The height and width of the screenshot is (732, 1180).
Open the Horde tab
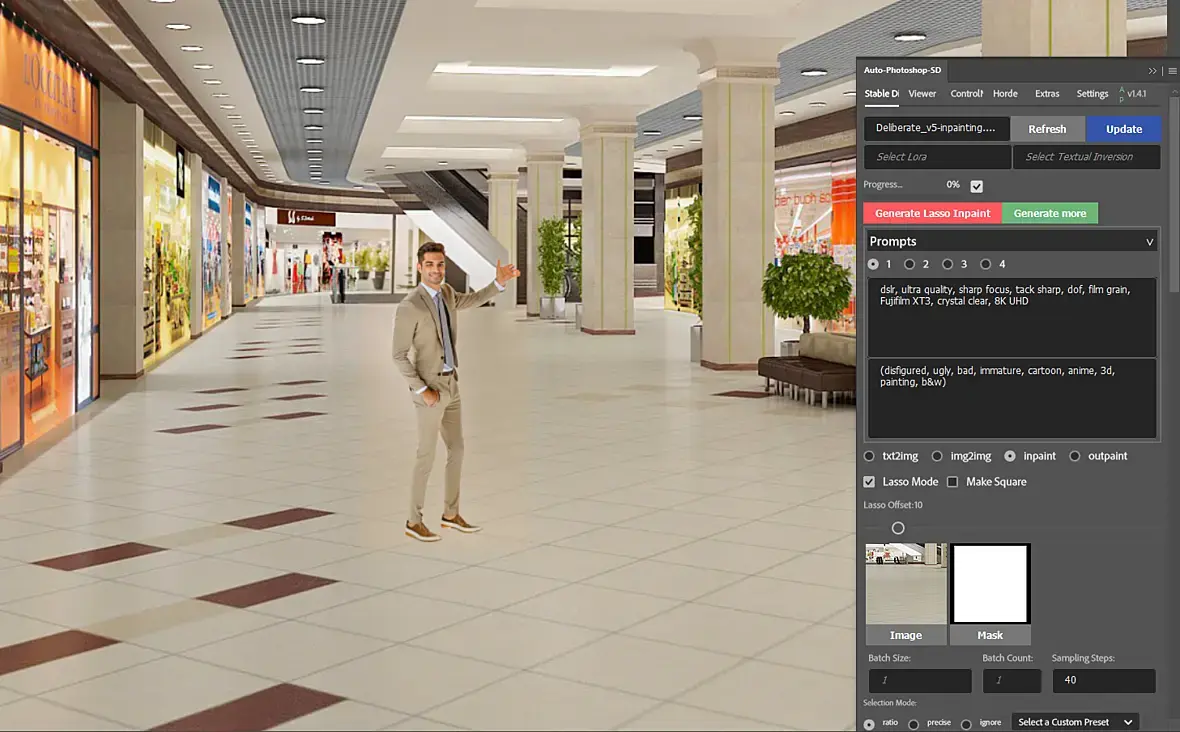[x=1005, y=94]
